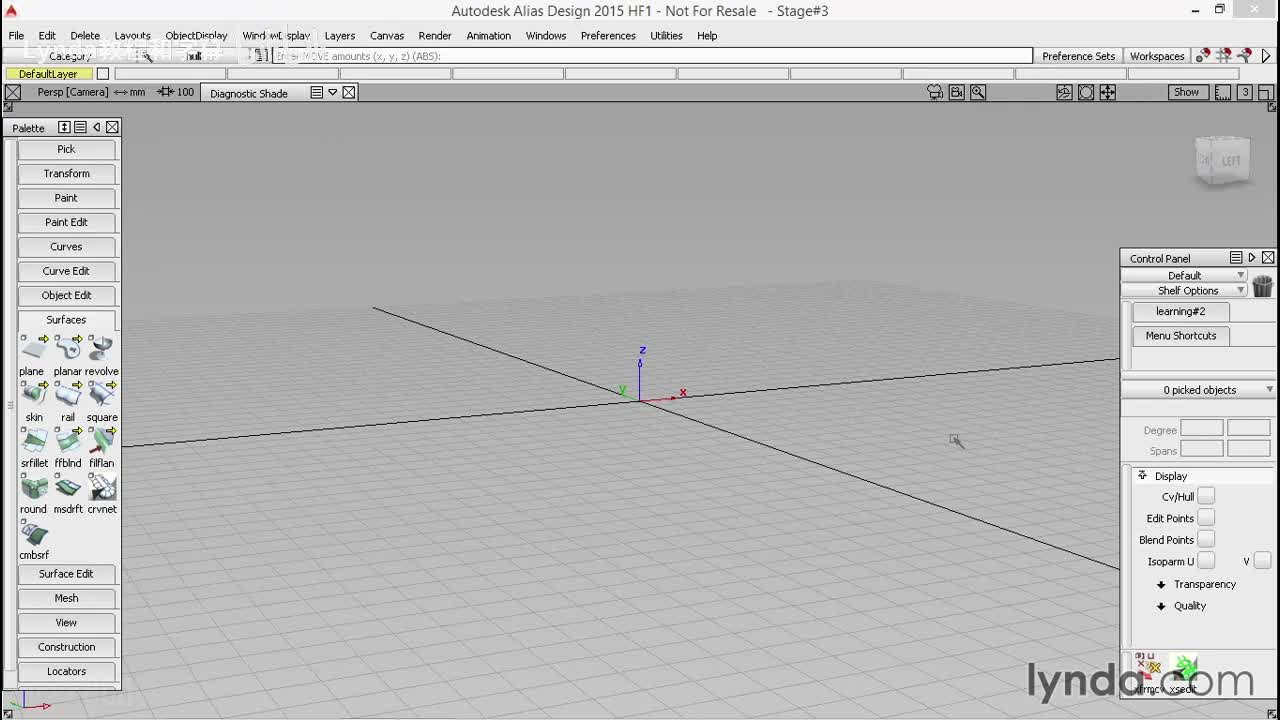Click the xsedit shelf tool icon
Viewport: 1280px width, 720px height.
1184,668
